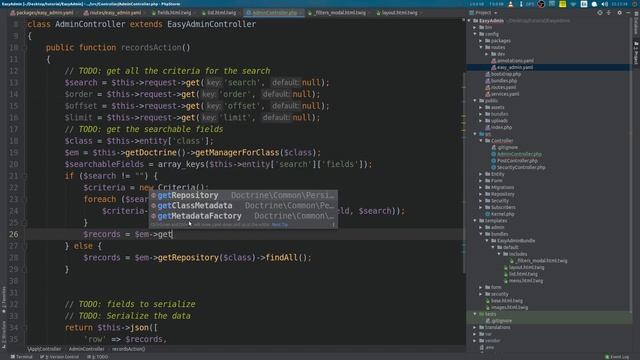Collapse the routes folder
Screen dimensions: 640x360
481,47
